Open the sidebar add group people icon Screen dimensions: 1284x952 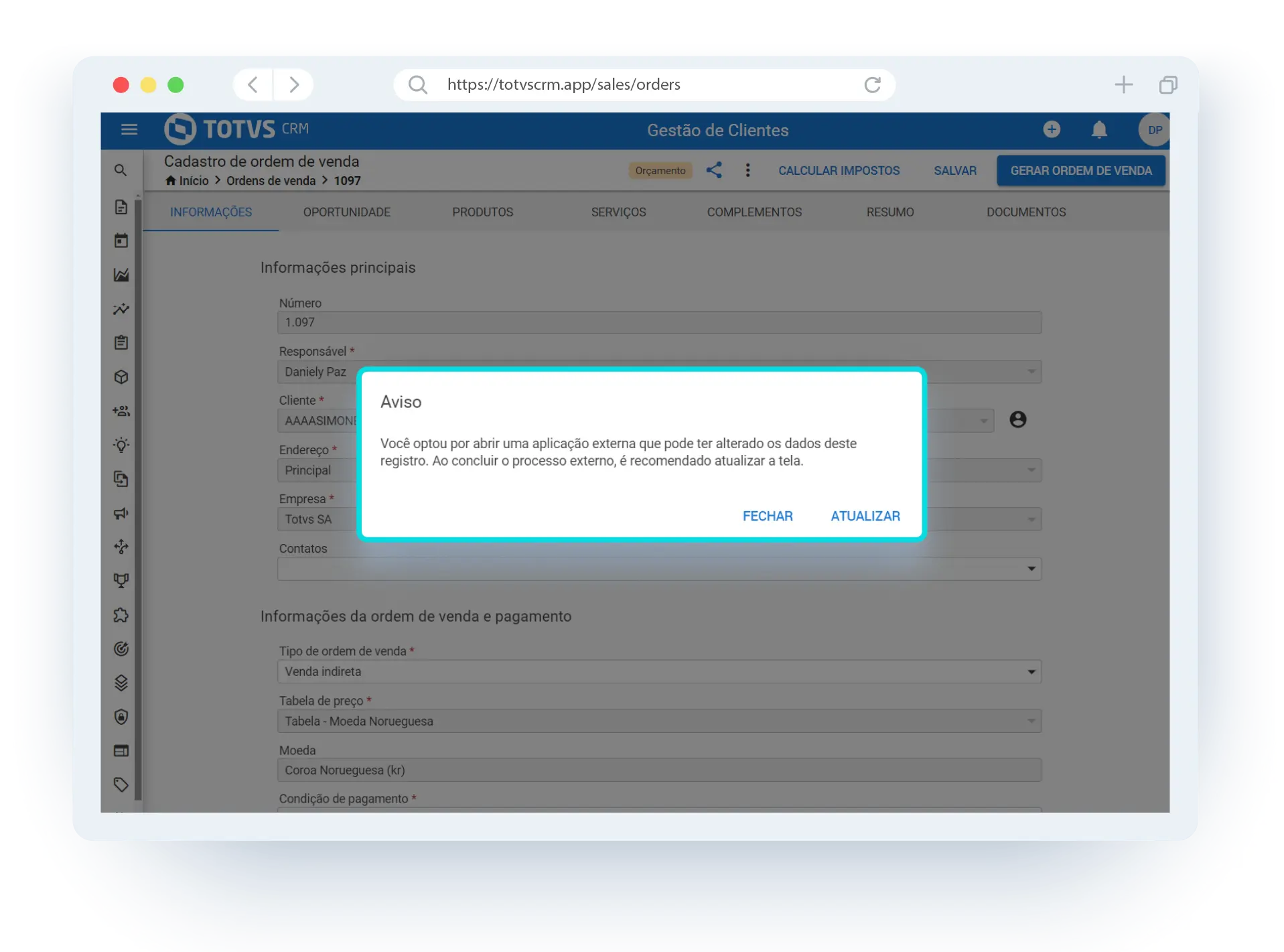[x=121, y=411]
